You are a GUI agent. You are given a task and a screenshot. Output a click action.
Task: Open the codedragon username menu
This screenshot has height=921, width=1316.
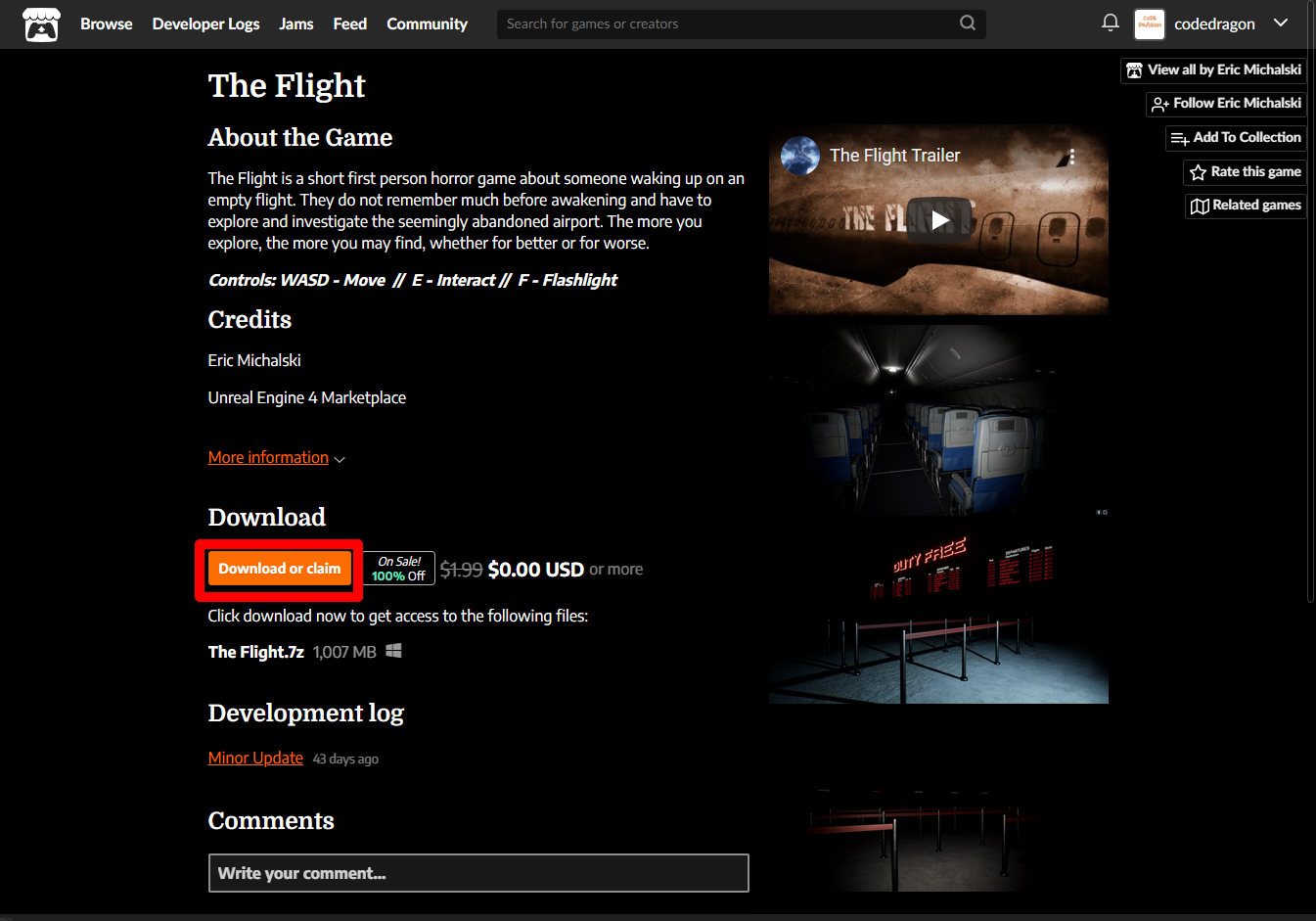pyautogui.click(x=1214, y=23)
